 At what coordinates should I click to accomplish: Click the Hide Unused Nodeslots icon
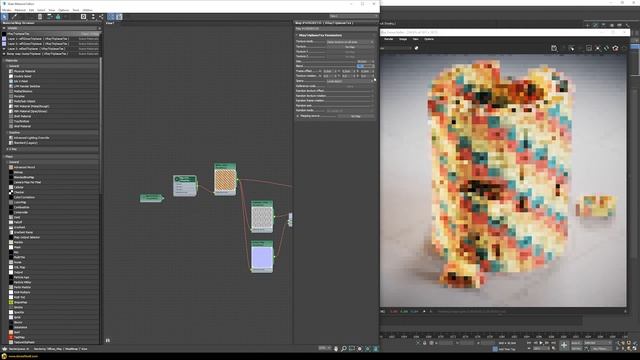(58, 17)
